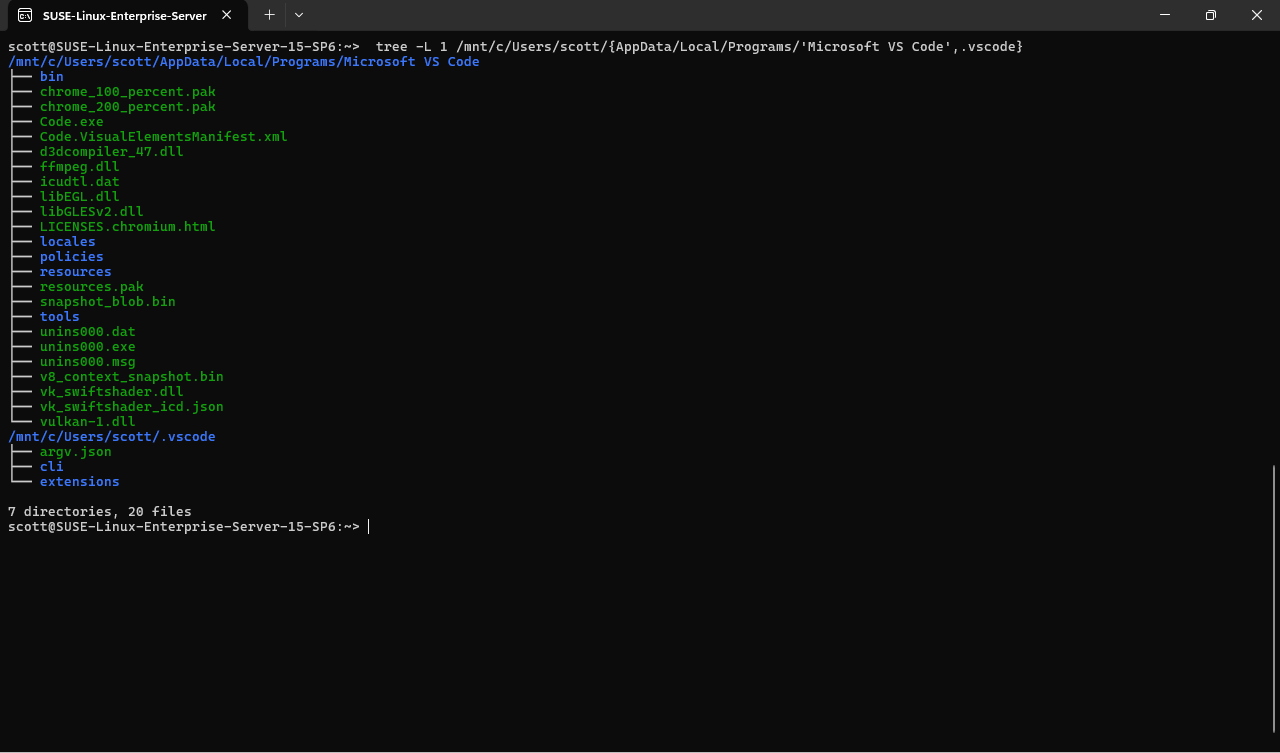1280x753 pixels.
Task: Close the terminal window
Action: (1257, 15)
